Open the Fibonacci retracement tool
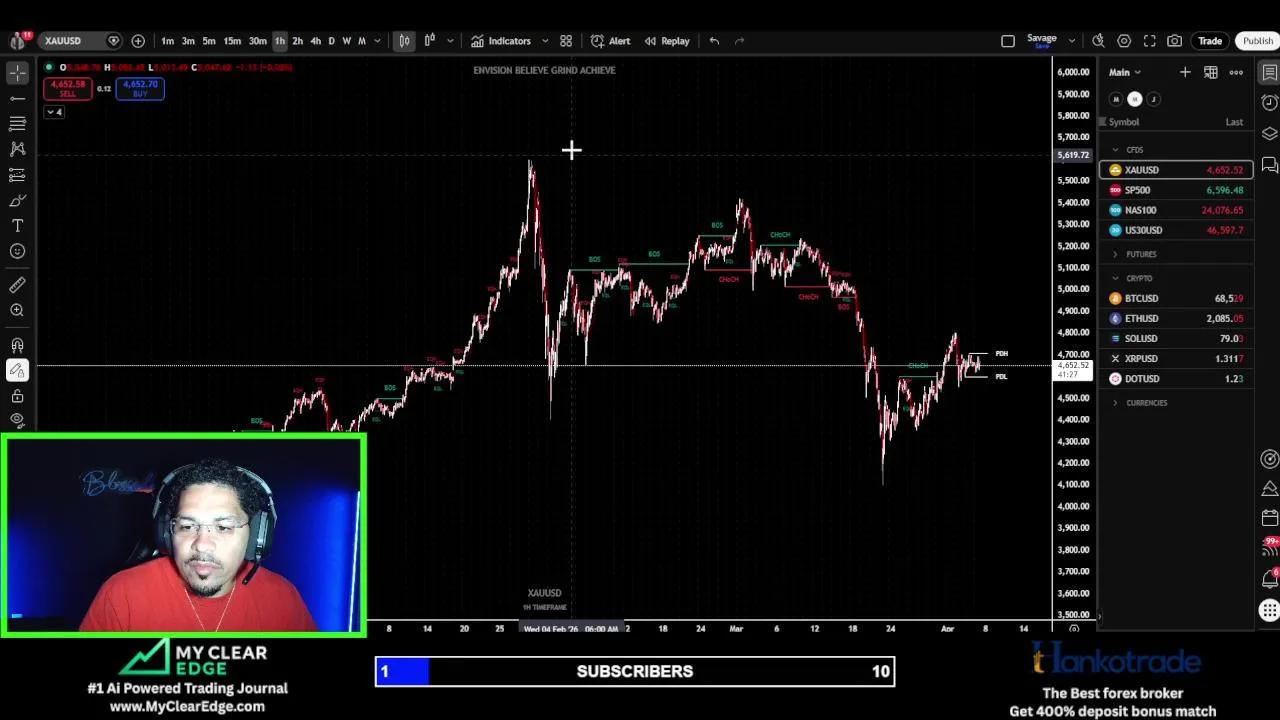Viewport: 1280px width, 720px height. coord(17,123)
